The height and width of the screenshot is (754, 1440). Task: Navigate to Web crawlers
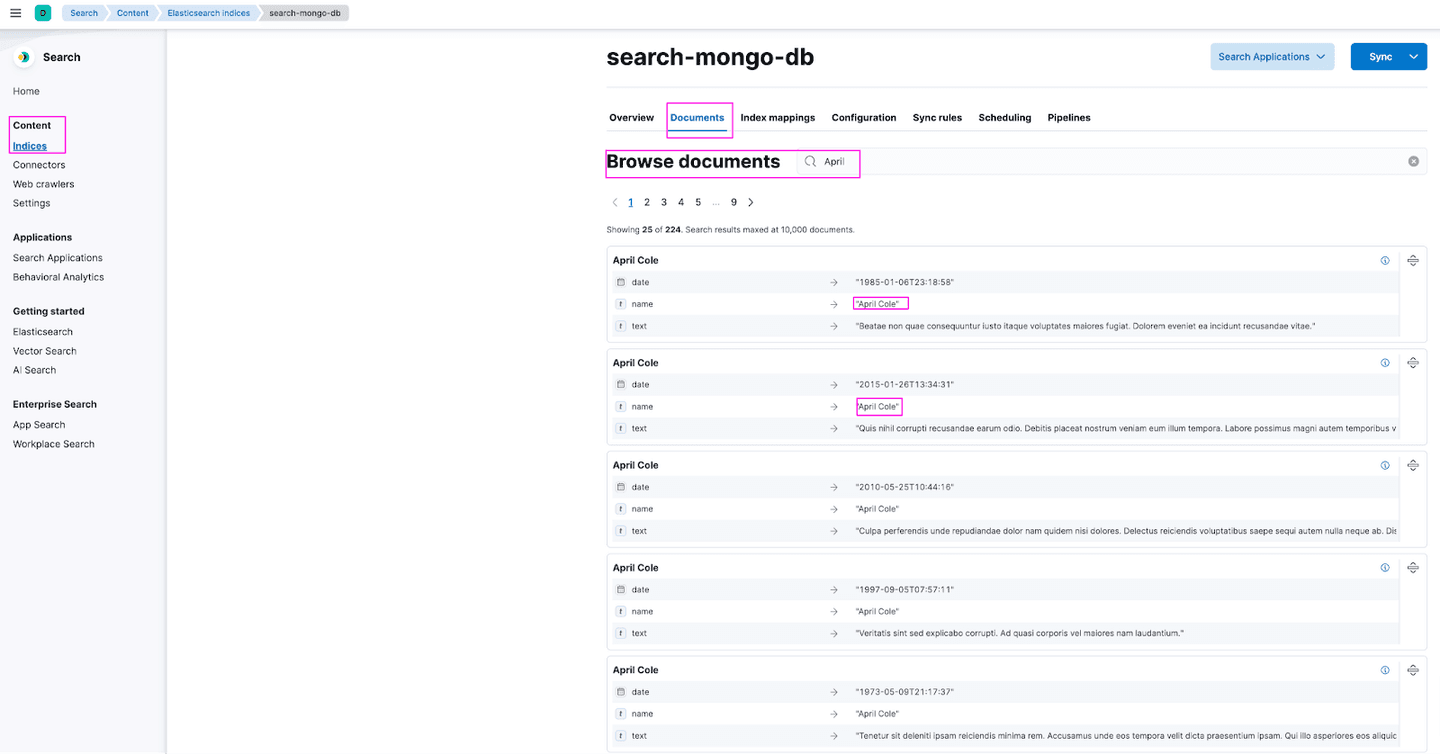(x=43, y=184)
